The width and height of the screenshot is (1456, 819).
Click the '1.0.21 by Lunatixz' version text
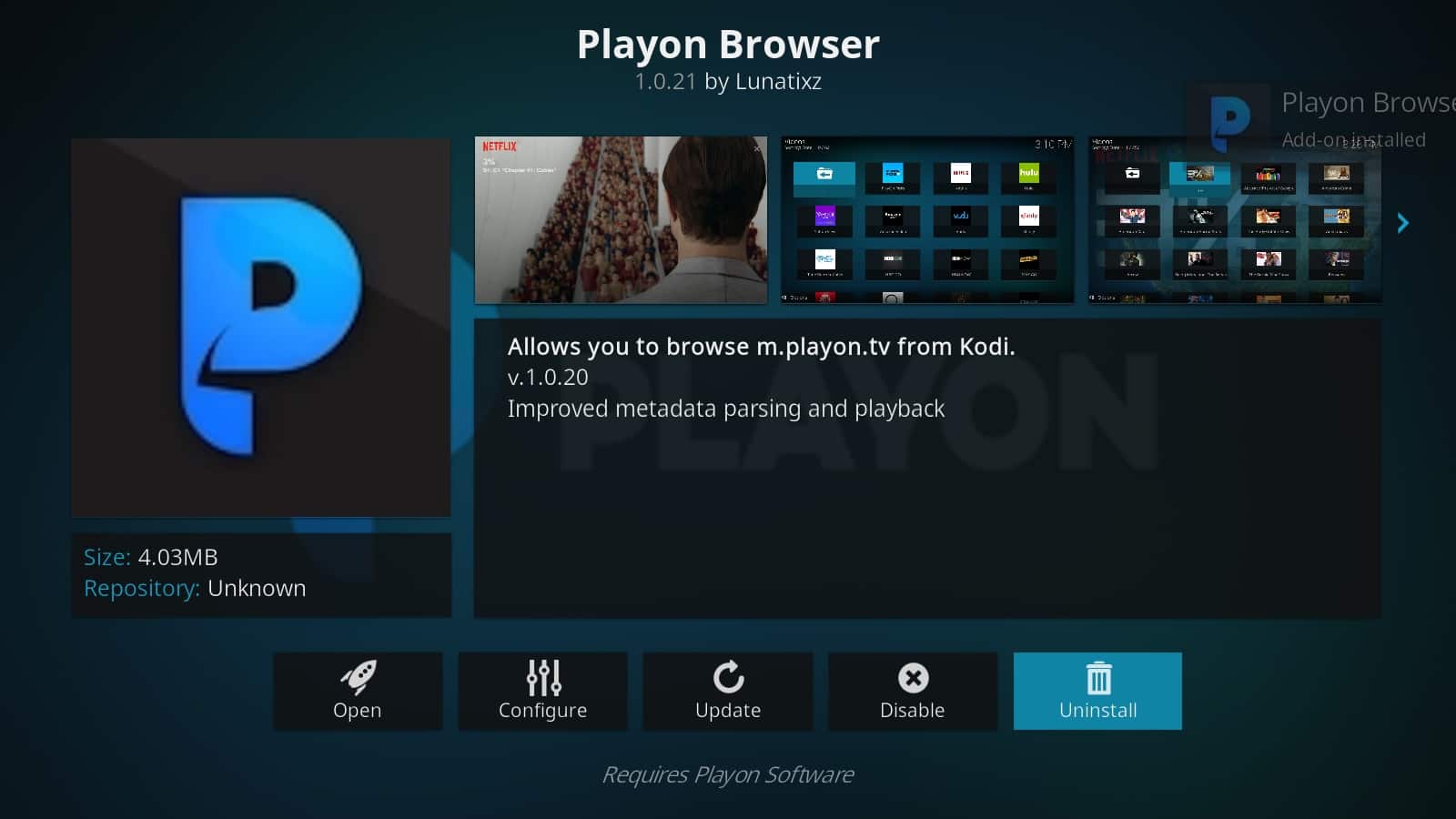click(728, 82)
